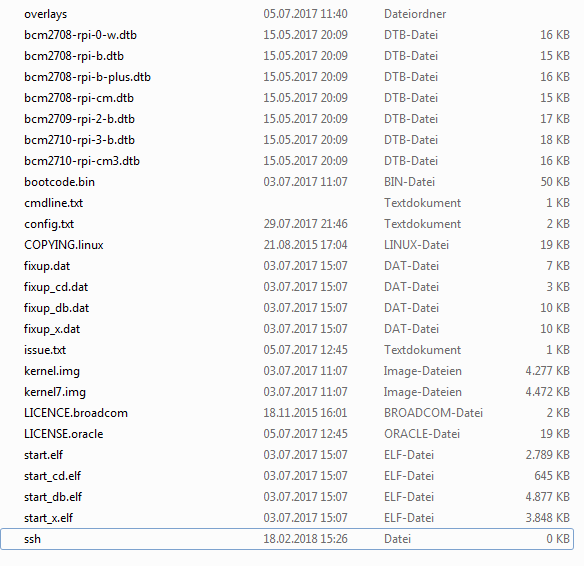This screenshot has width=584, height=566.
Task: Click ORACLE-Datei type label
Action: coord(422,434)
